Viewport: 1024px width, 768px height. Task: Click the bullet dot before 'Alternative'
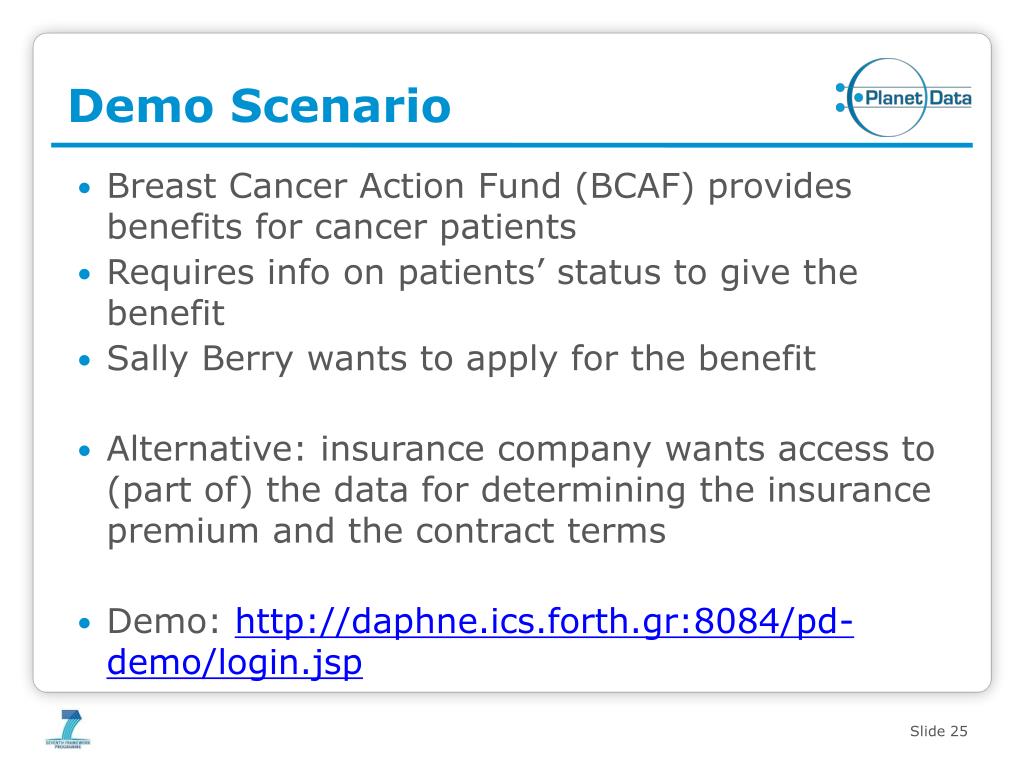tap(84, 451)
